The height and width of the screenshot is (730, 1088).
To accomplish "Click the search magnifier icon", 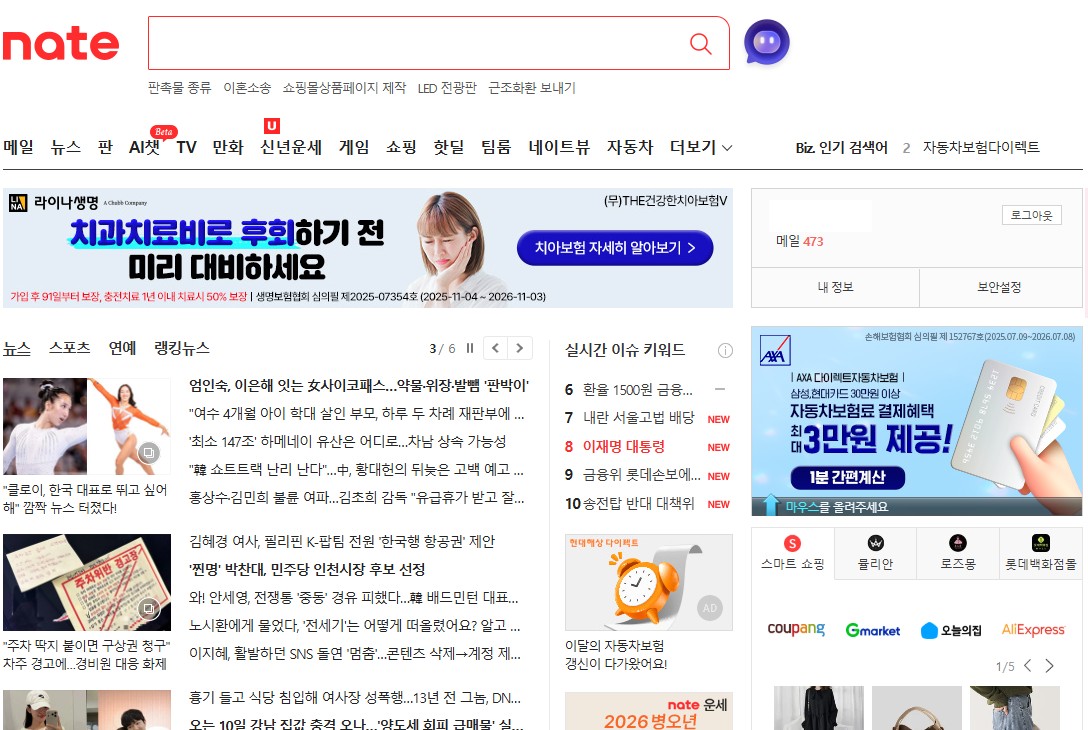I will point(701,44).
